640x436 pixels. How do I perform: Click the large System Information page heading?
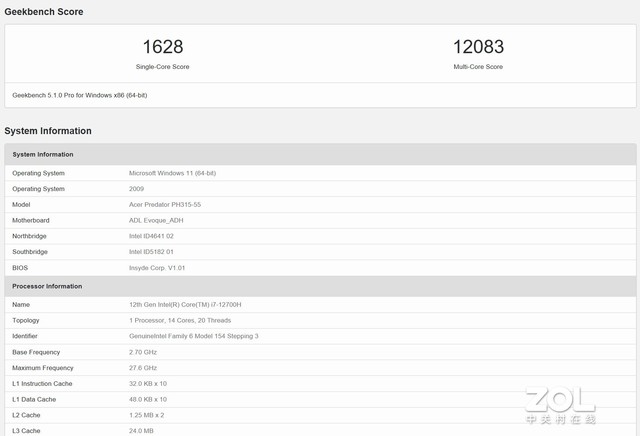pyautogui.click(x=48, y=131)
